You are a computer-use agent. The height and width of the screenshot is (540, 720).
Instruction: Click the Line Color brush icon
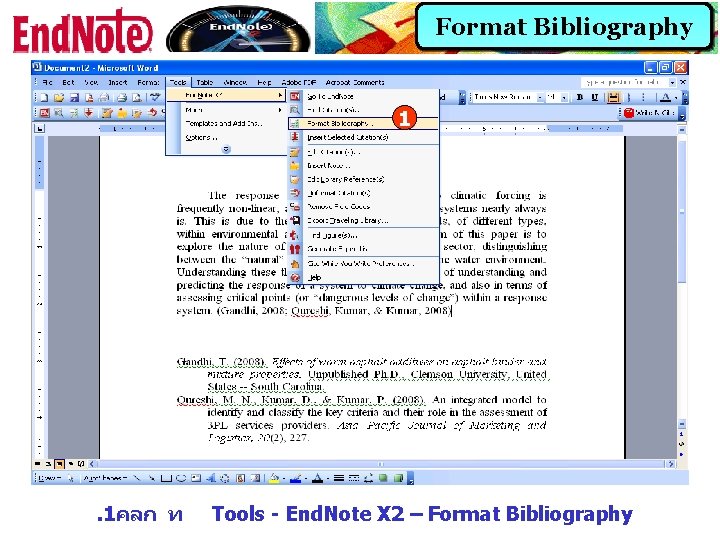pyautogui.click(x=296, y=478)
